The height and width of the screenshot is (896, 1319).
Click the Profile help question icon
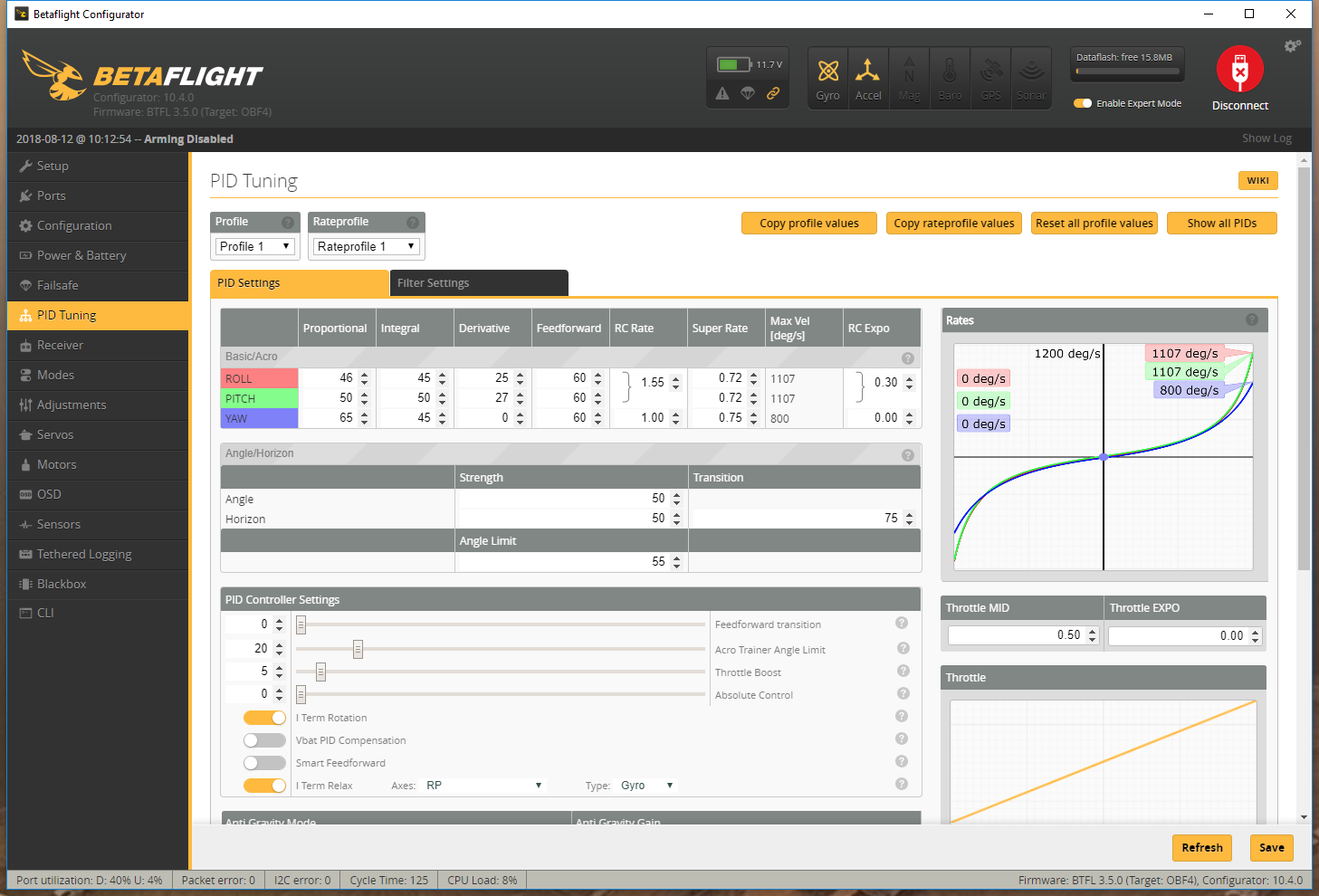point(288,223)
